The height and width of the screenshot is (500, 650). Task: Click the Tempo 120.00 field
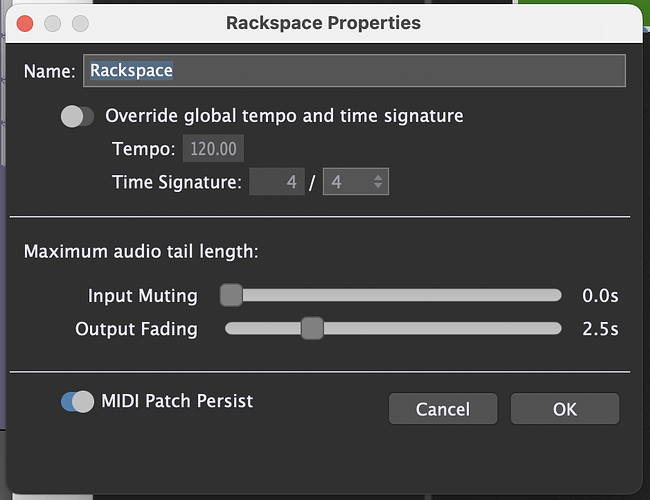pos(213,148)
